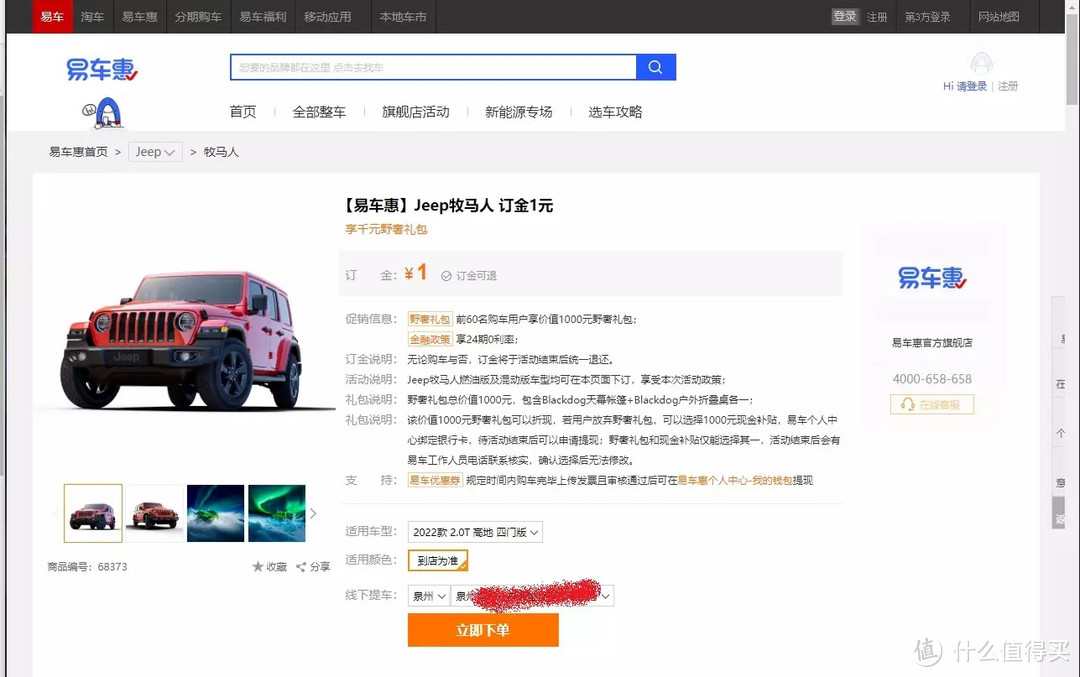Screen dimensions: 1080x677
Task: Click inside the car brand search field
Action: tap(433, 67)
